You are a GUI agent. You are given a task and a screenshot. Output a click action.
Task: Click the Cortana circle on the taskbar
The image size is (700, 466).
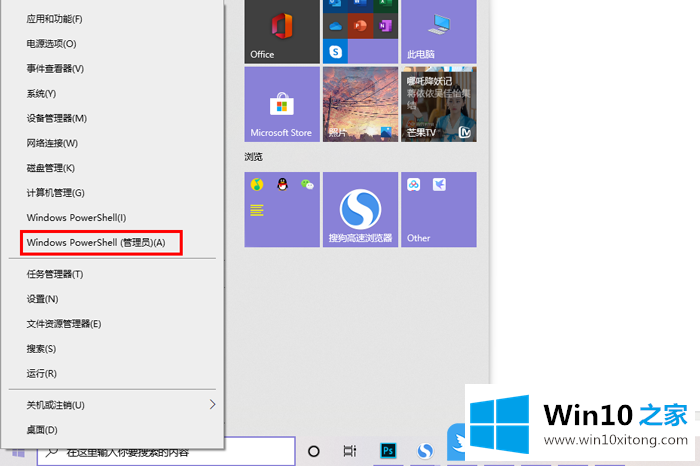314,451
